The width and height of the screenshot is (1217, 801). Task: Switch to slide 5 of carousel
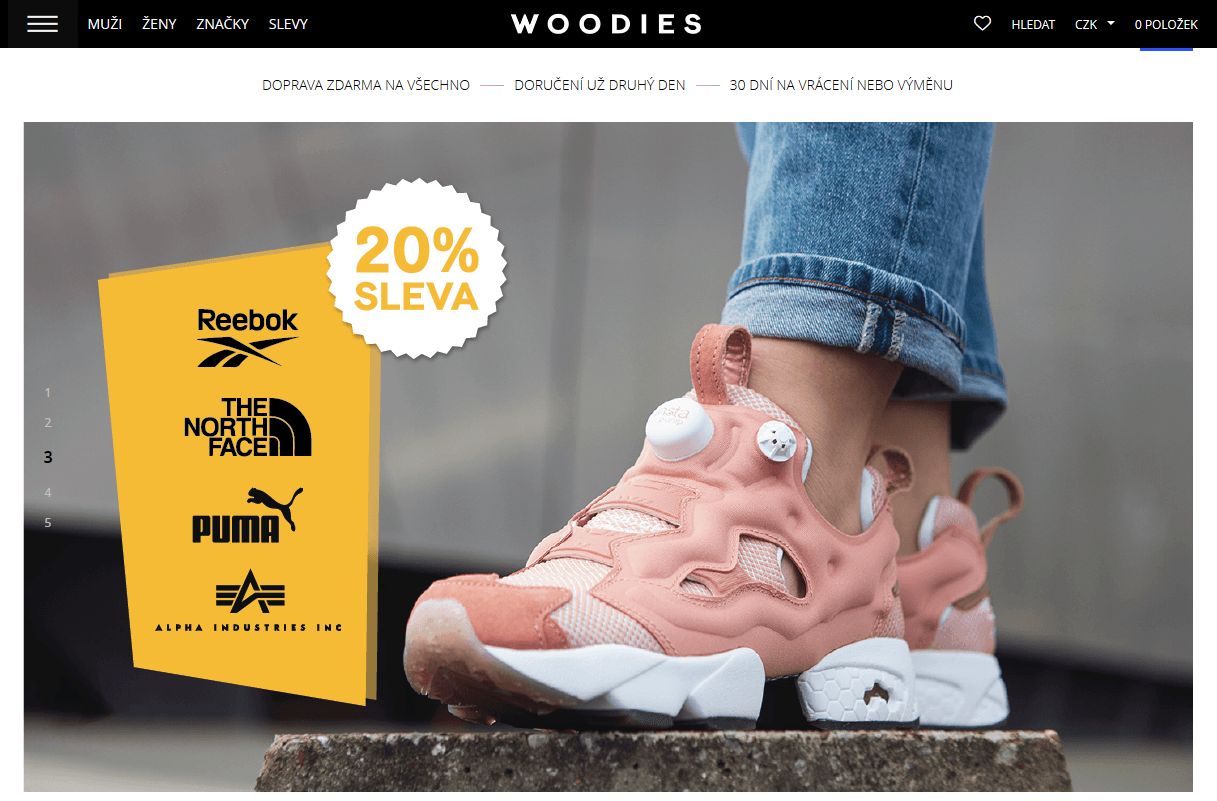tap(47, 522)
